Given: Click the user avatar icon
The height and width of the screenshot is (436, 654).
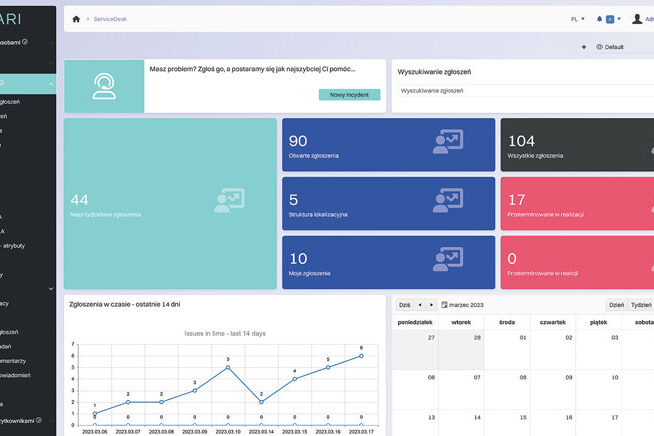Looking at the screenshot, I should click(636, 19).
